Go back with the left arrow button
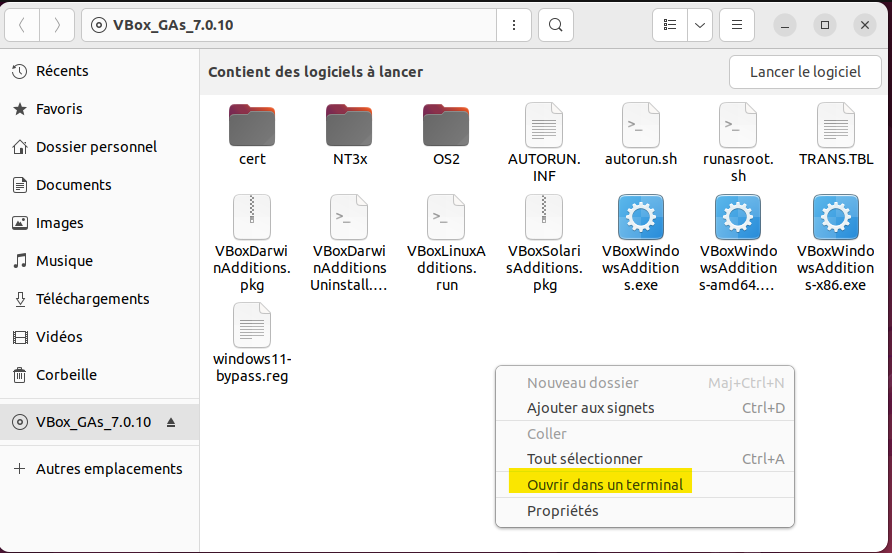The width and height of the screenshot is (892, 553). pyautogui.click(x=22, y=25)
